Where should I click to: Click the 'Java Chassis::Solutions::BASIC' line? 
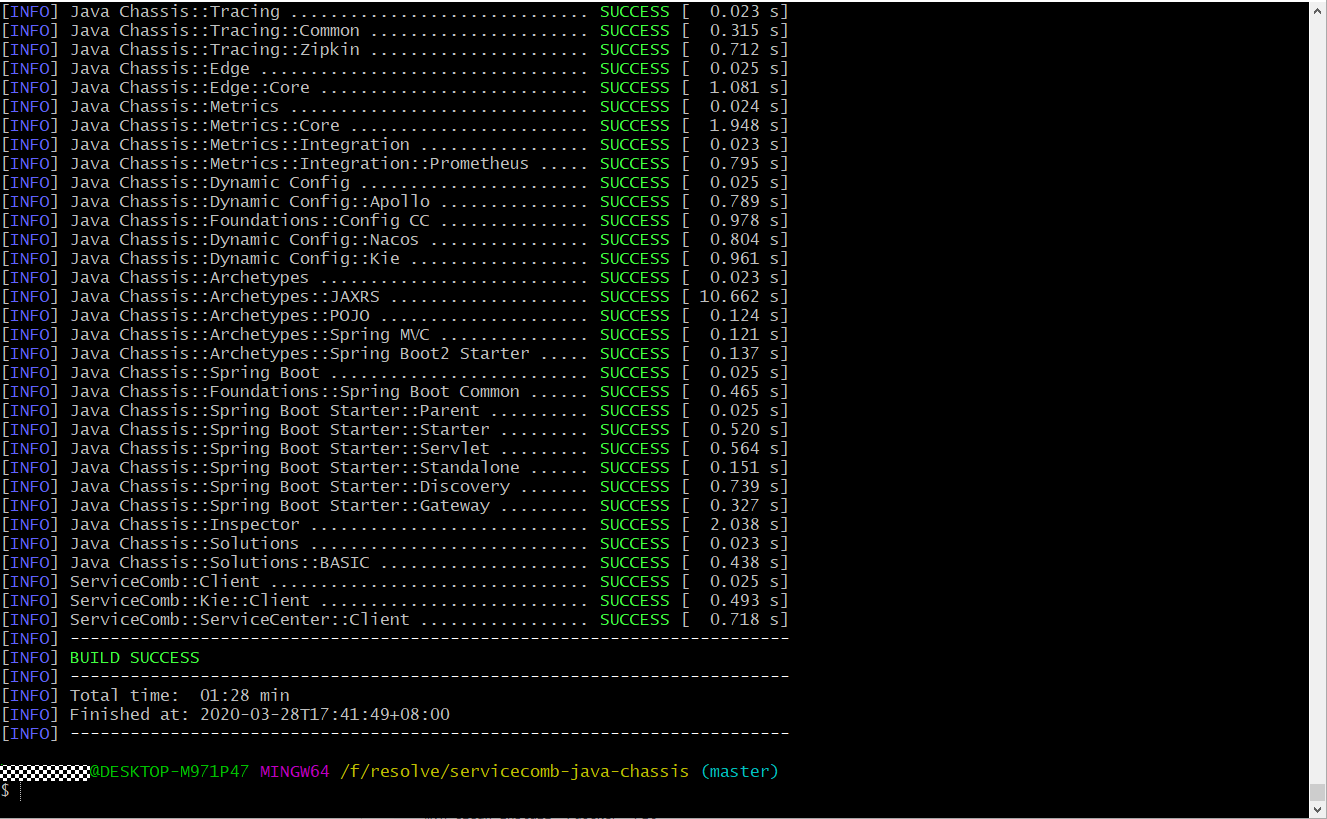[395, 563]
